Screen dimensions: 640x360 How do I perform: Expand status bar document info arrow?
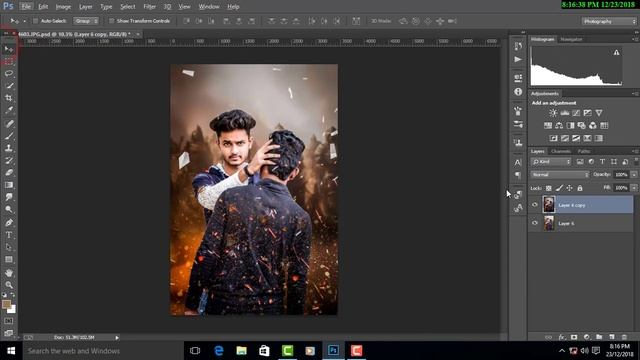pyautogui.click(x=117, y=338)
